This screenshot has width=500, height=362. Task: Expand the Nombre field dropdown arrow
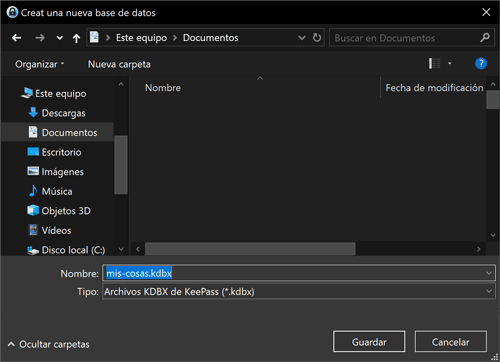coord(489,273)
